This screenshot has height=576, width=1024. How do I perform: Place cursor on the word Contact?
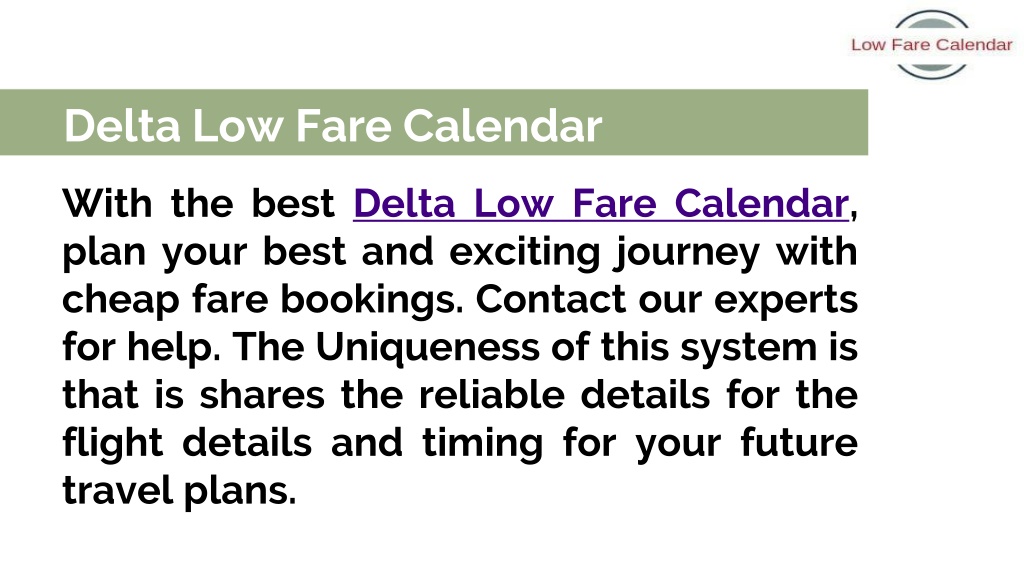[551, 299]
